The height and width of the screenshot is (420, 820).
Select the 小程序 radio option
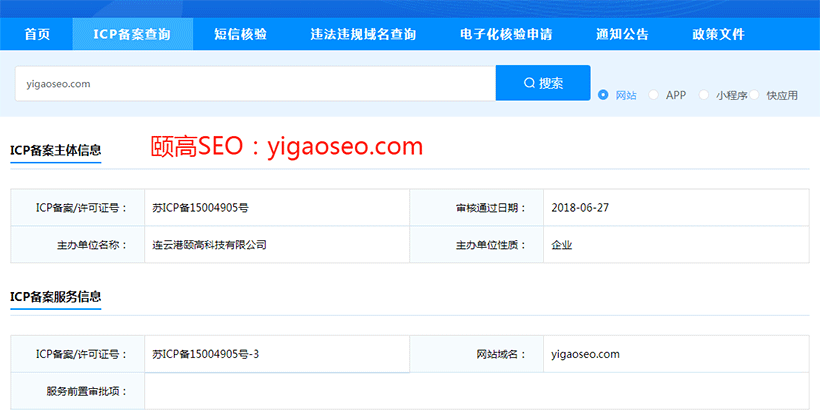click(704, 95)
